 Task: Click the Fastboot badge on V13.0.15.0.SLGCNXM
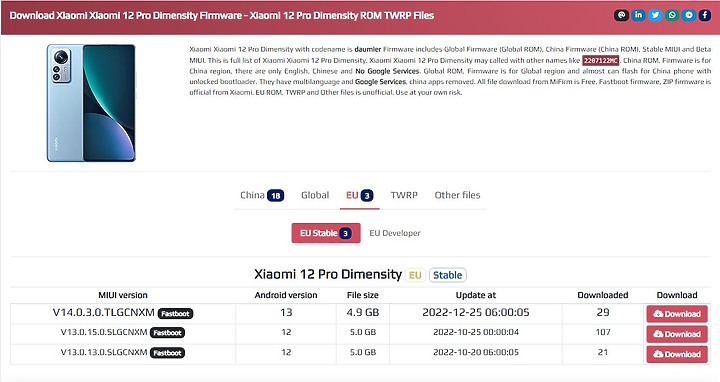[167, 333]
